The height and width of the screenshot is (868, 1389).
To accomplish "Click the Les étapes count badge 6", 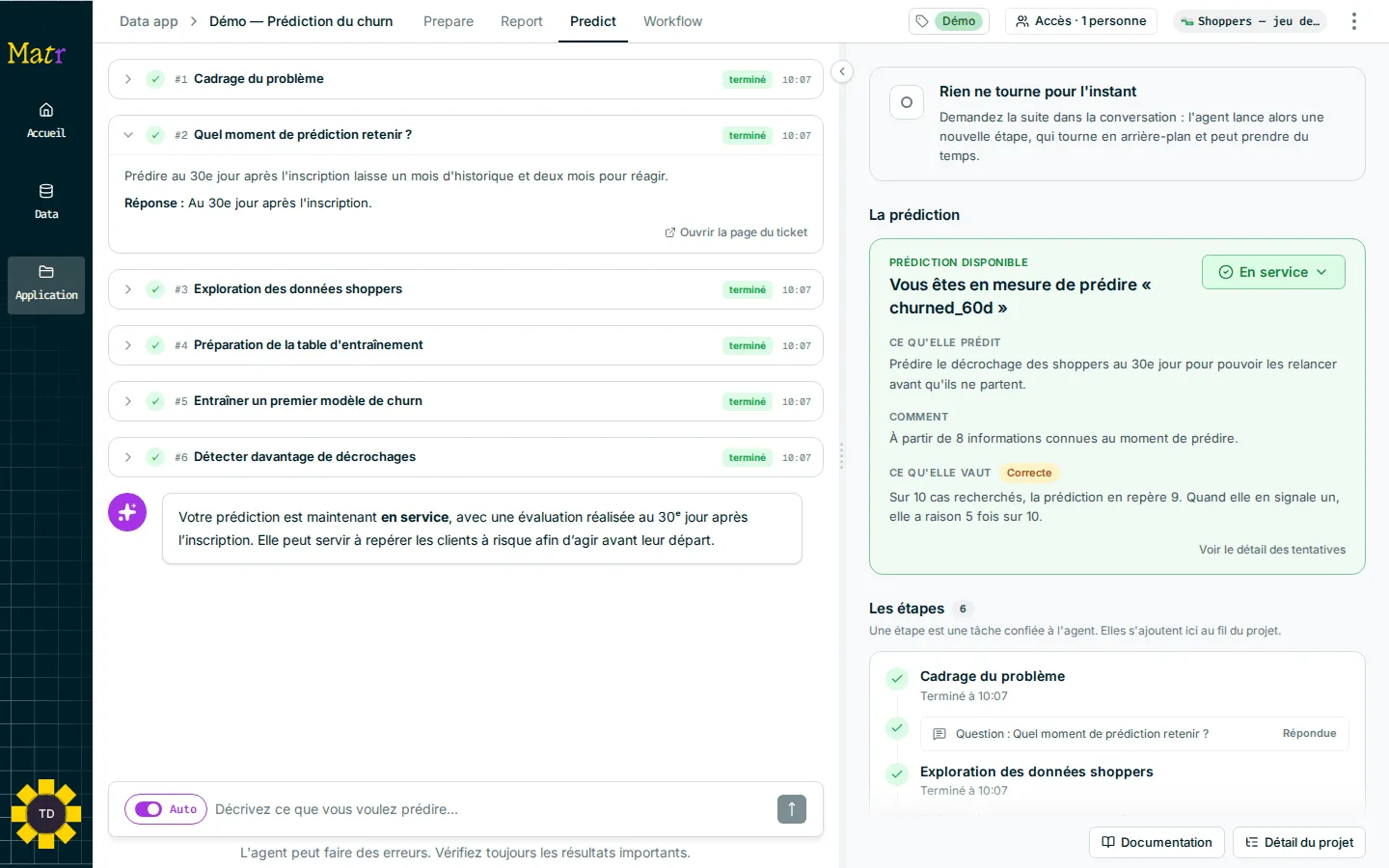I will (963, 609).
